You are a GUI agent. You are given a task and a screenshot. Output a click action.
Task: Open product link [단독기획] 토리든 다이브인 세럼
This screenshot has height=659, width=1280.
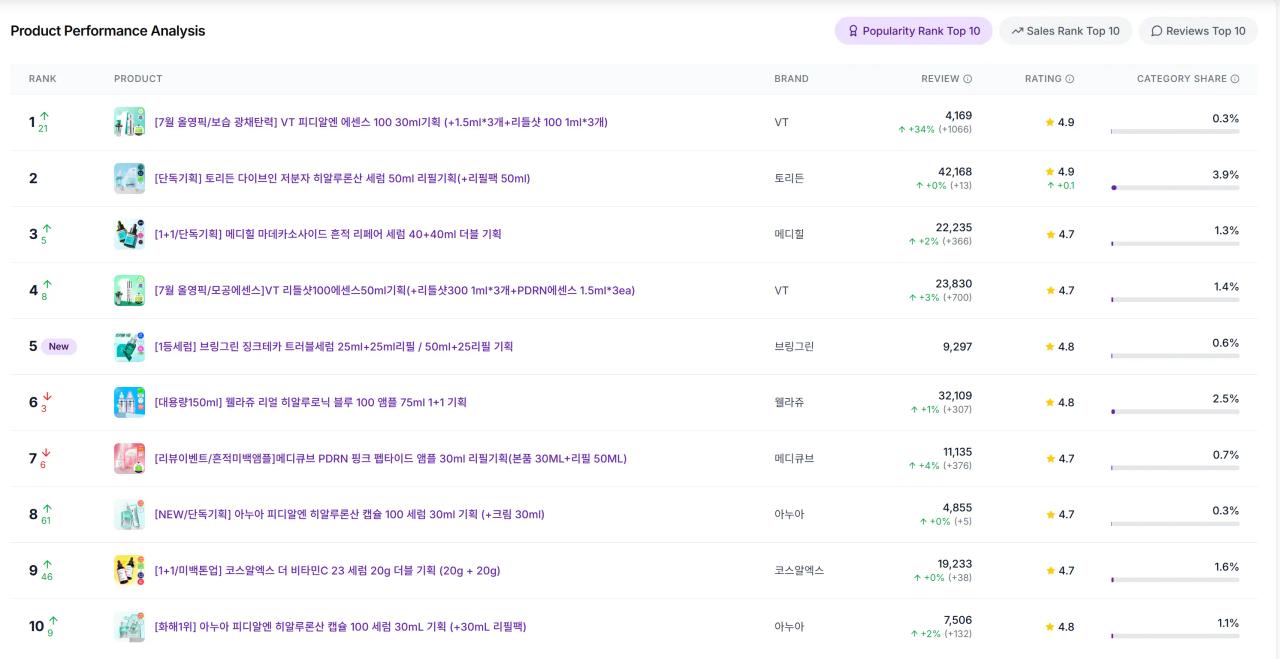click(342, 178)
